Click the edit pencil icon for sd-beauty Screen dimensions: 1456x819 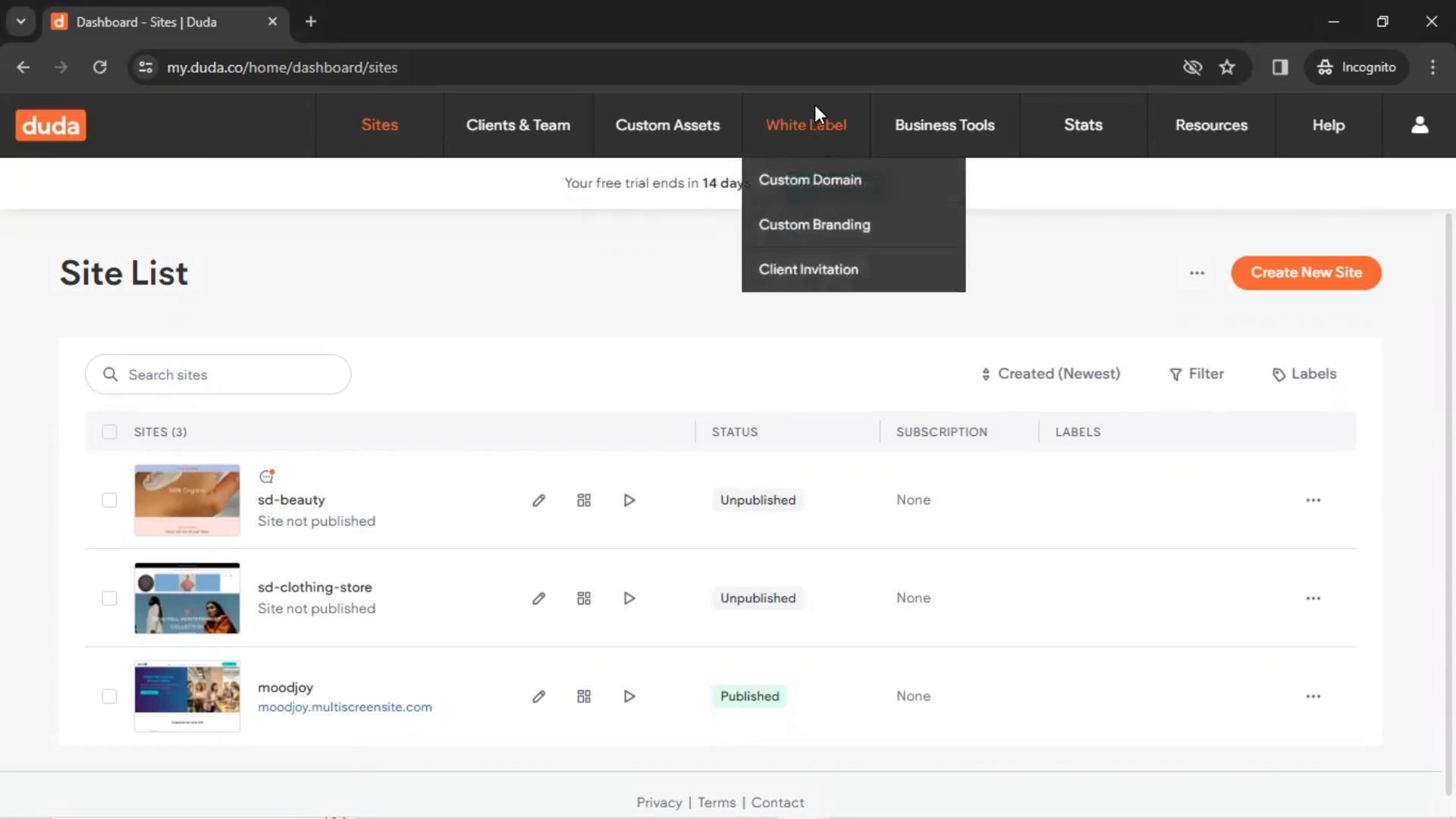tap(538, 500)
